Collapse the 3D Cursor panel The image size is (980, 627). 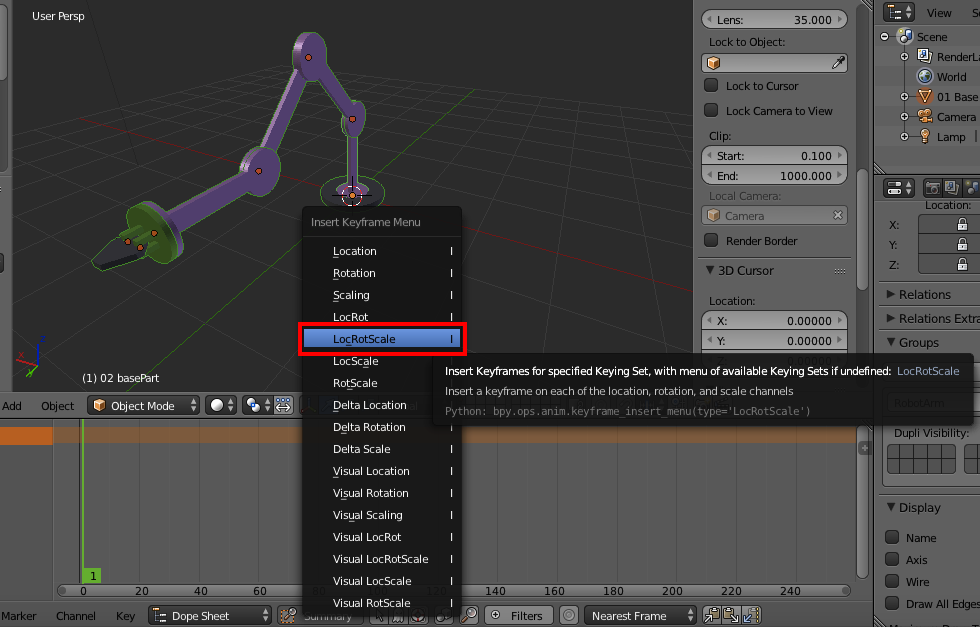[709, 270]
